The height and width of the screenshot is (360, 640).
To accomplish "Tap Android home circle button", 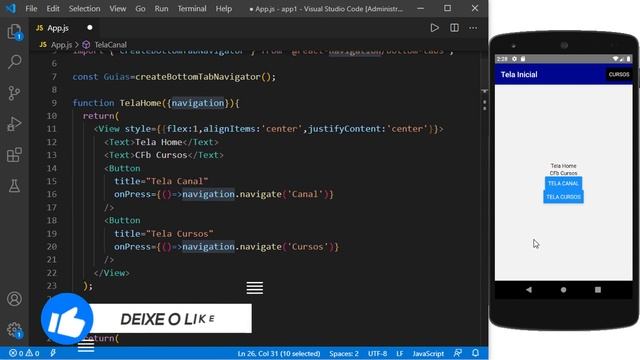I will point(563,289).
